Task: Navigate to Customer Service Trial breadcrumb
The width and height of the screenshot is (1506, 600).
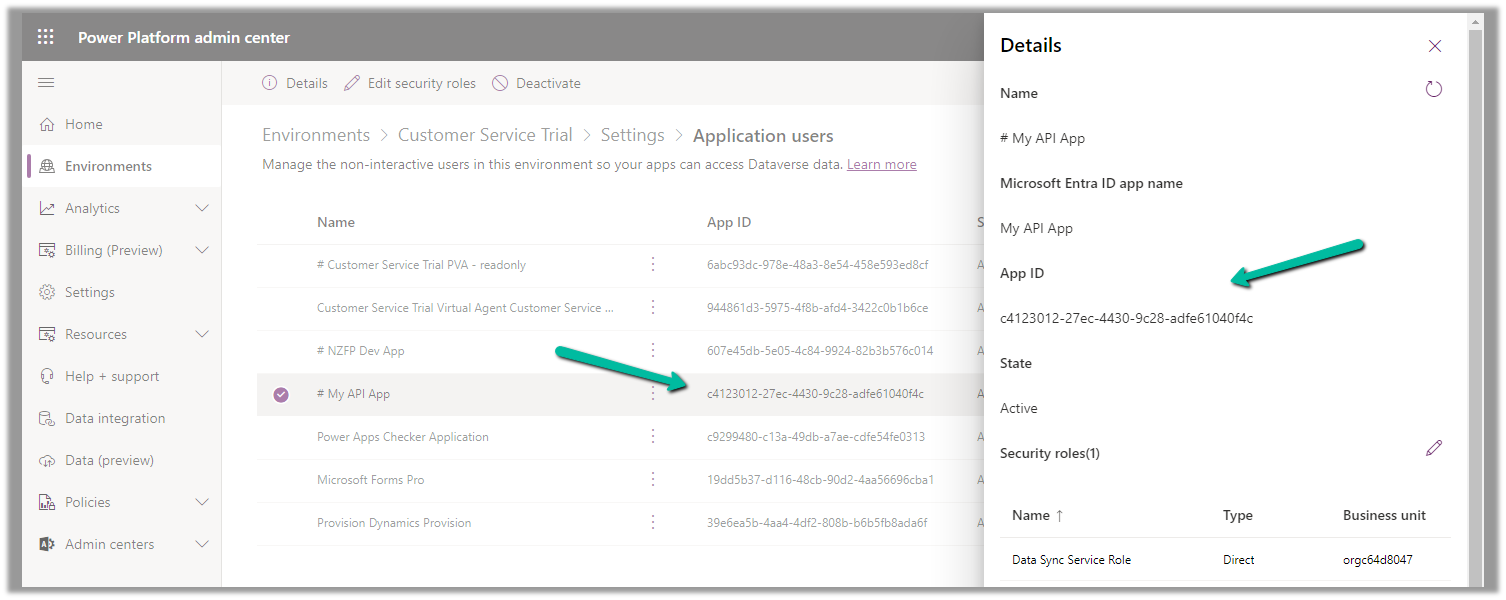Action: [x=485, y=136]
